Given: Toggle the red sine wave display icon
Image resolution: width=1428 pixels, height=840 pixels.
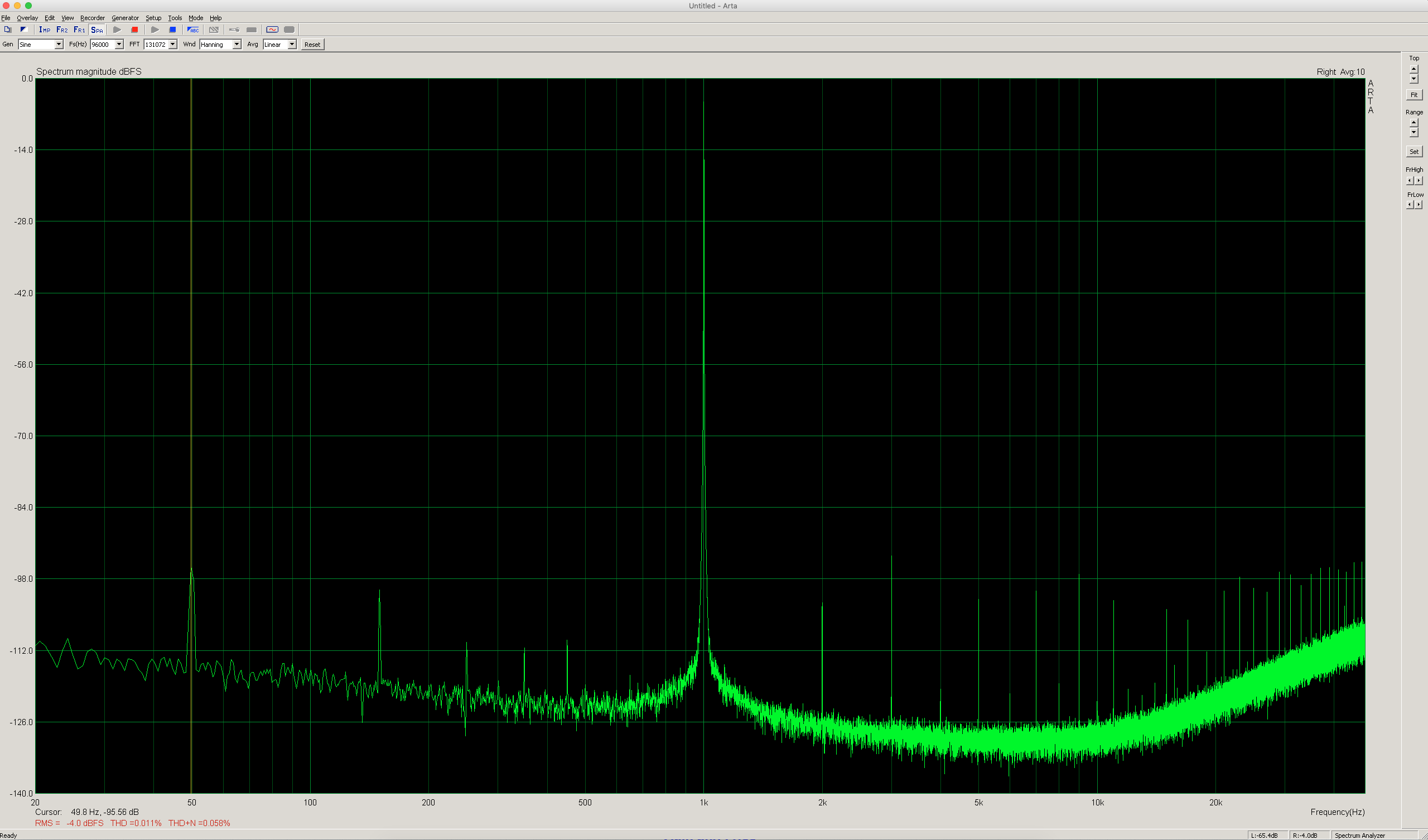Looking at the screenshot, I should 272,30.
